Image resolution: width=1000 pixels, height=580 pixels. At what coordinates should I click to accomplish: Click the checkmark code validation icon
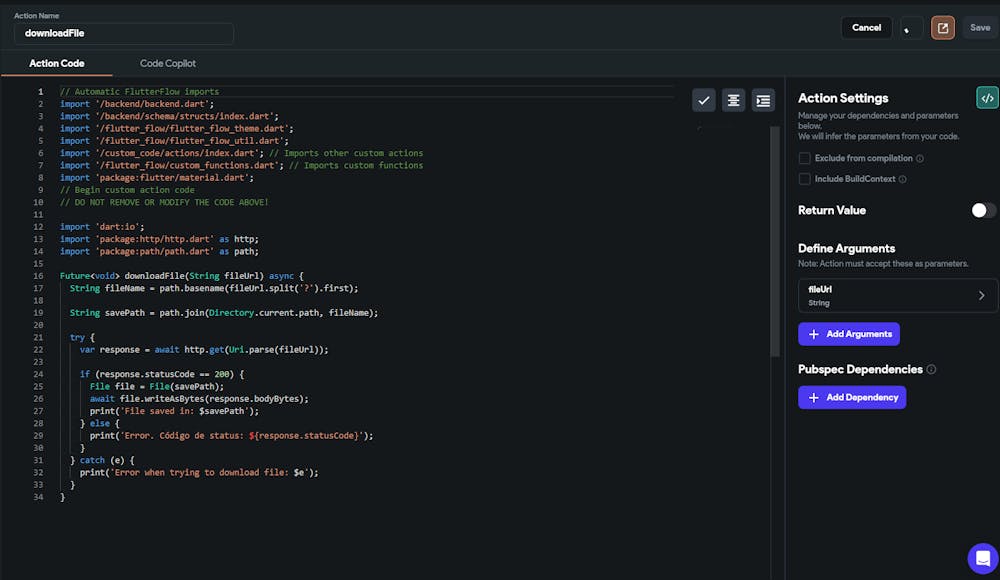[x=704, y=100]
